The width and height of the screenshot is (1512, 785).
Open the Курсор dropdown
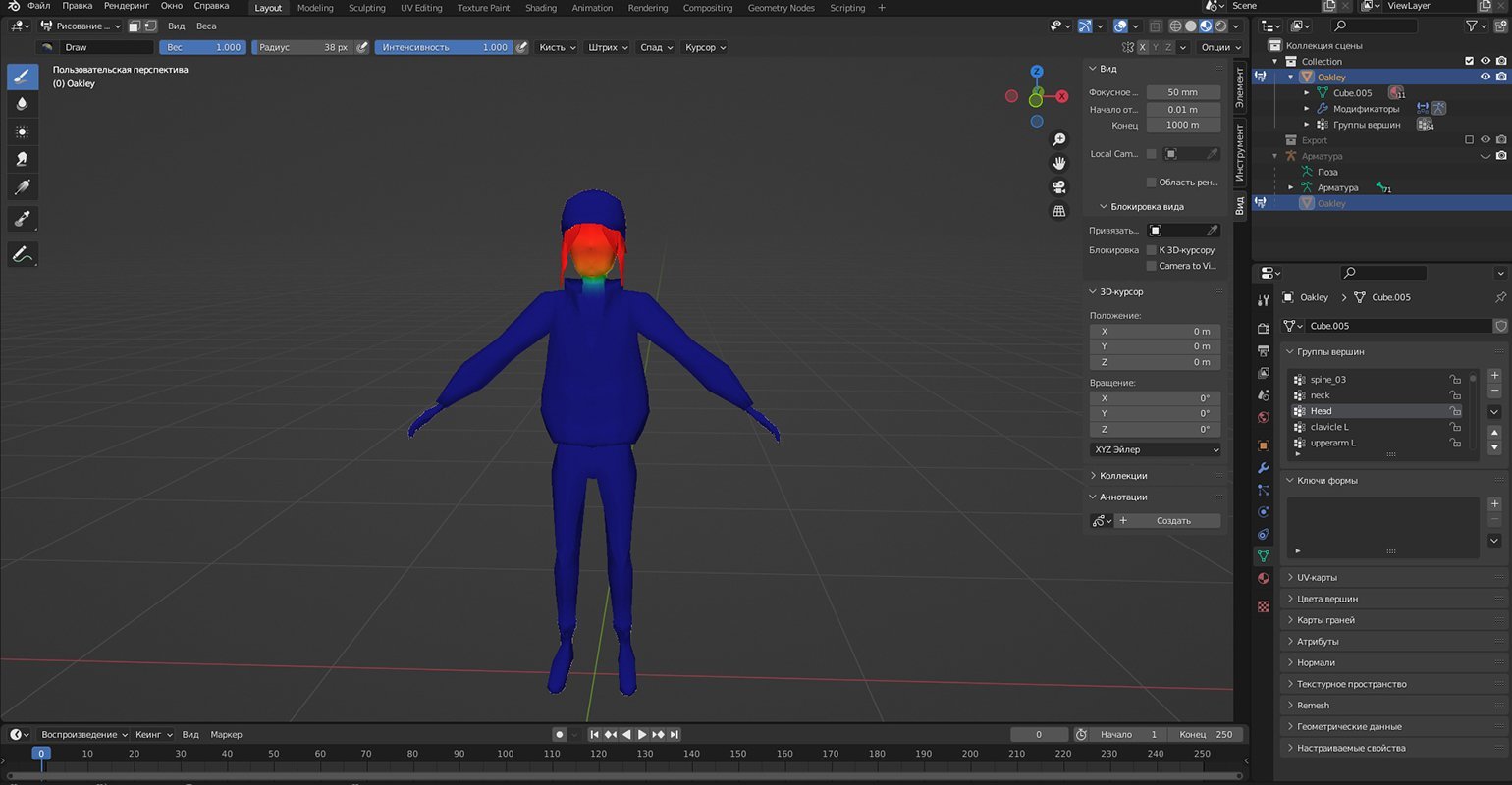point(705,47)
